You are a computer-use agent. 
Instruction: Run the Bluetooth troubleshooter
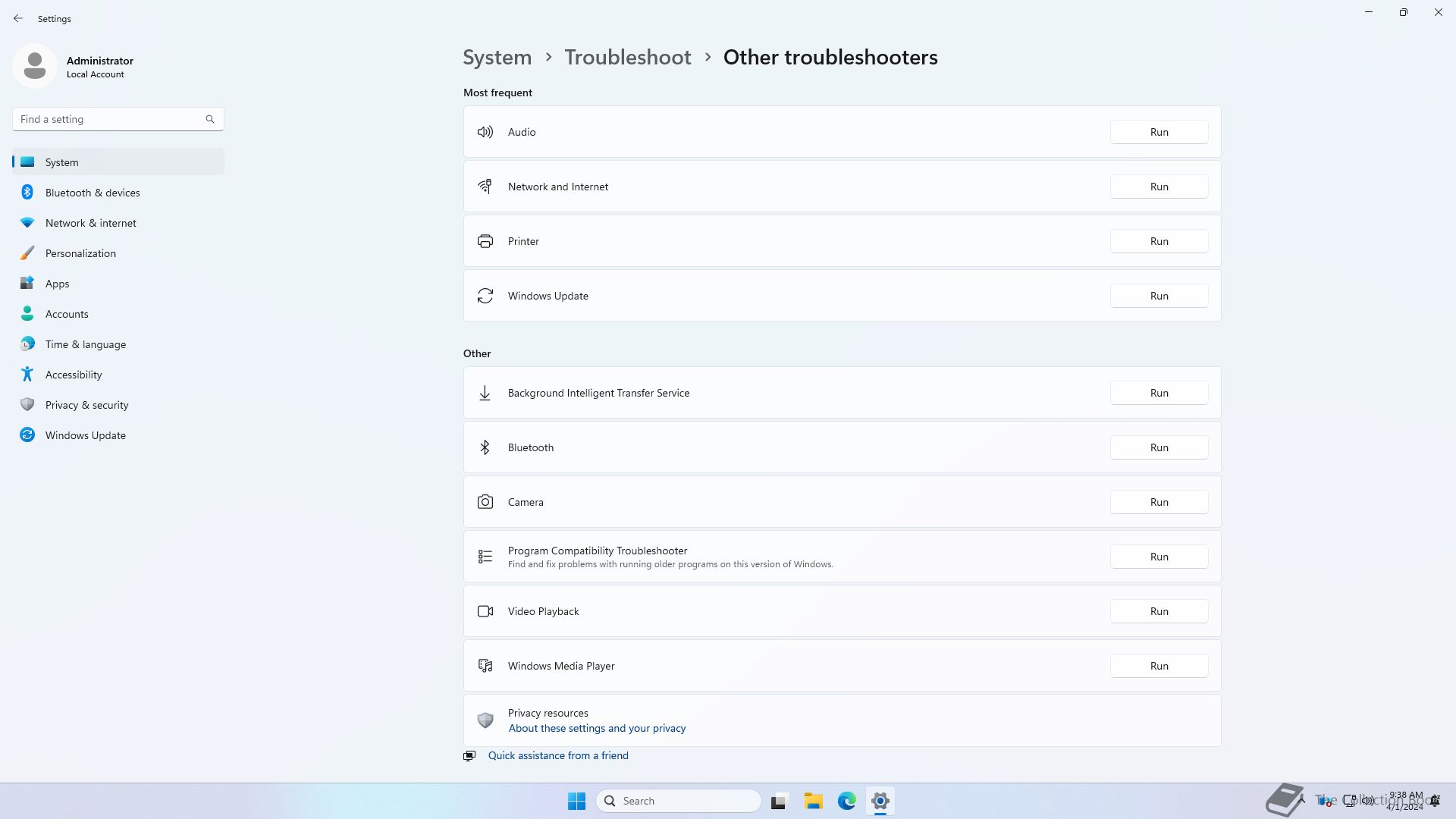click(1159, 447)
